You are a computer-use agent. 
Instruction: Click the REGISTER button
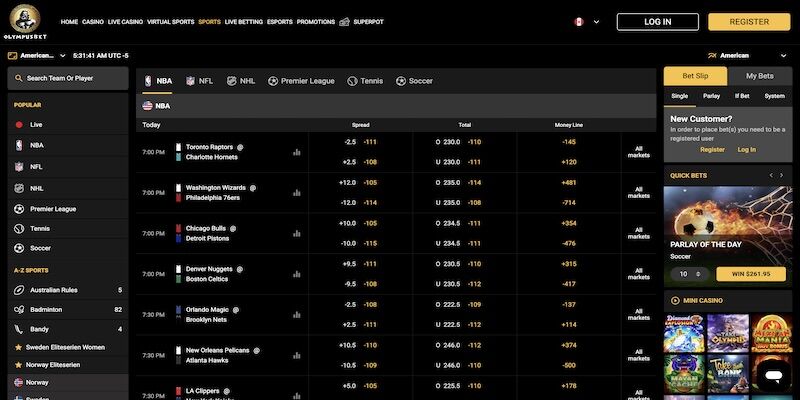(749, 22)
